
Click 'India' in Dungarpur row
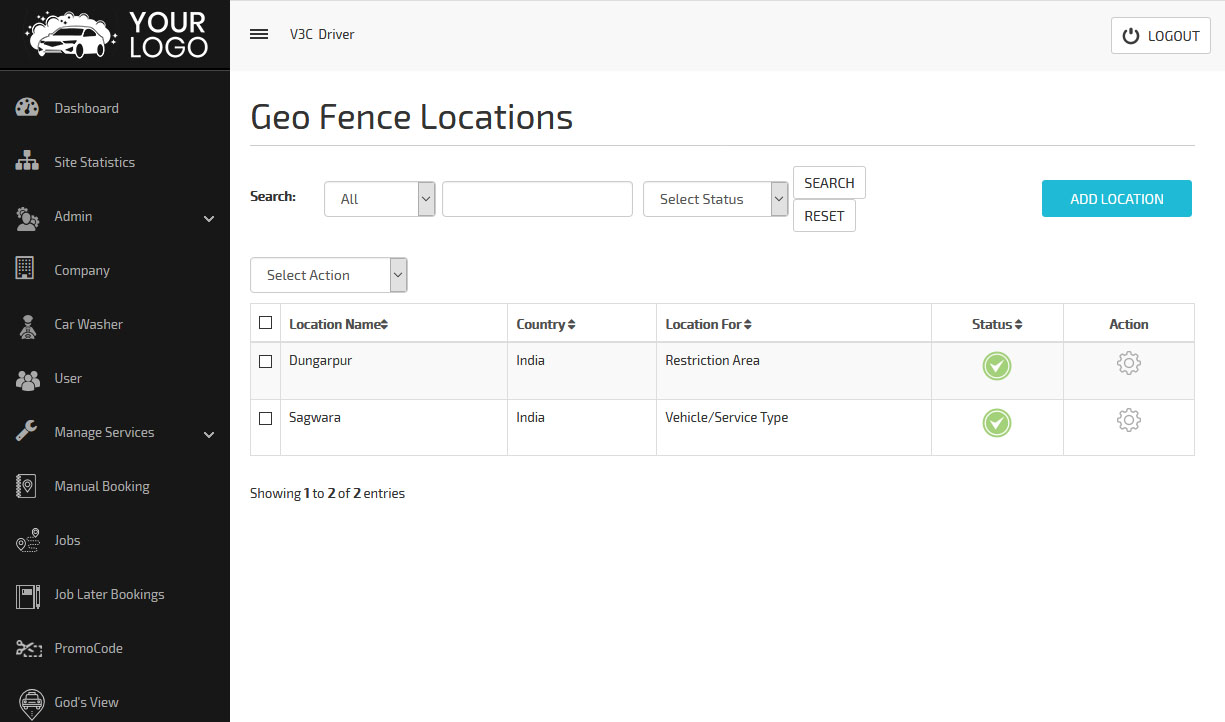(x=530, y=360)
